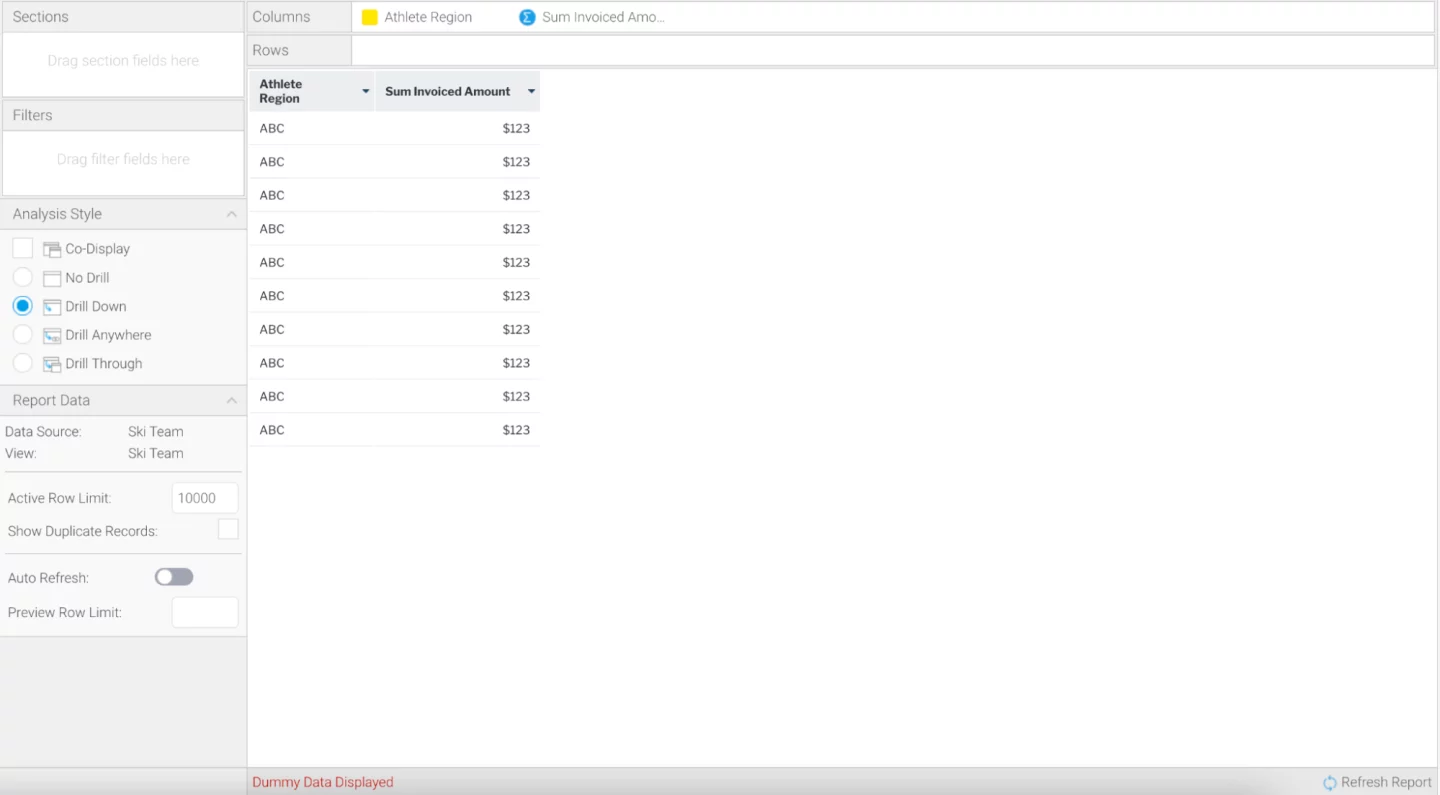This screenshot has height=795, width=1440.
Task: Click the Drill Down icon
Action: (x=52, y=307)
